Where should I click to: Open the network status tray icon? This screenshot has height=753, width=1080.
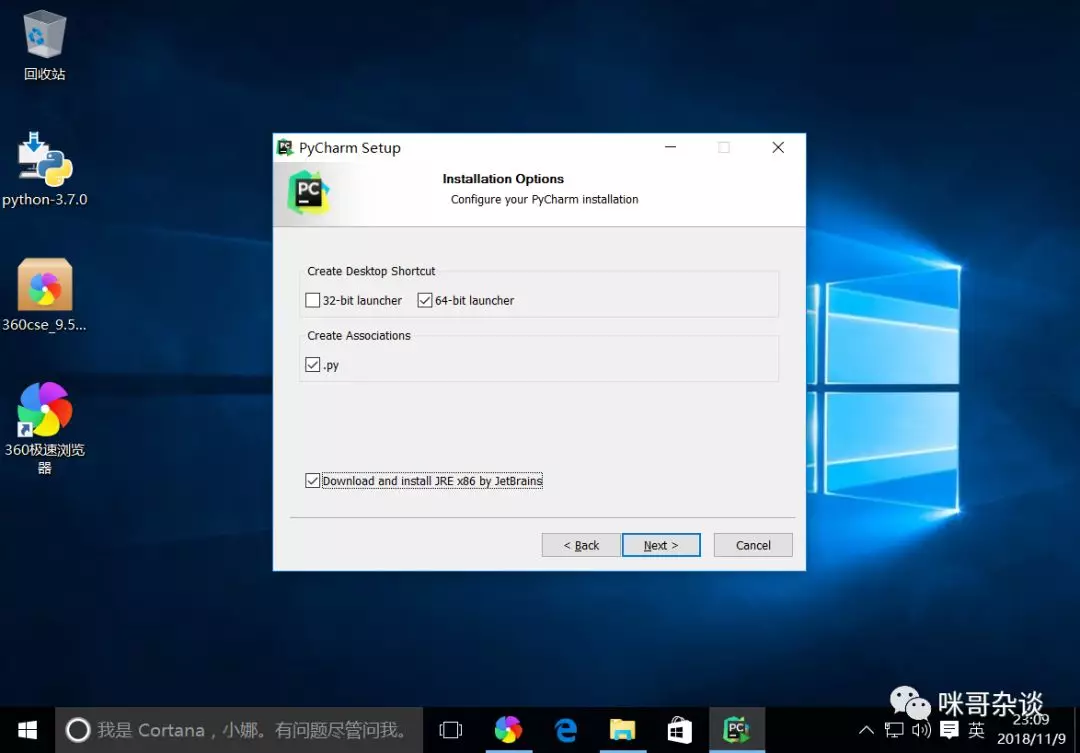tap(894, 730)
